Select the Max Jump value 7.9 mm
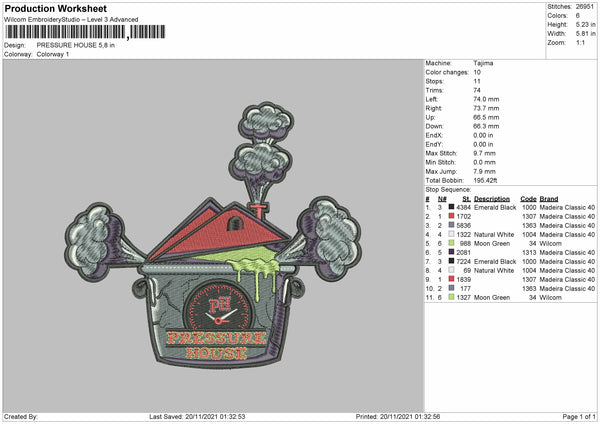Viewport: 600px width, 424px height. coord(484,171)
